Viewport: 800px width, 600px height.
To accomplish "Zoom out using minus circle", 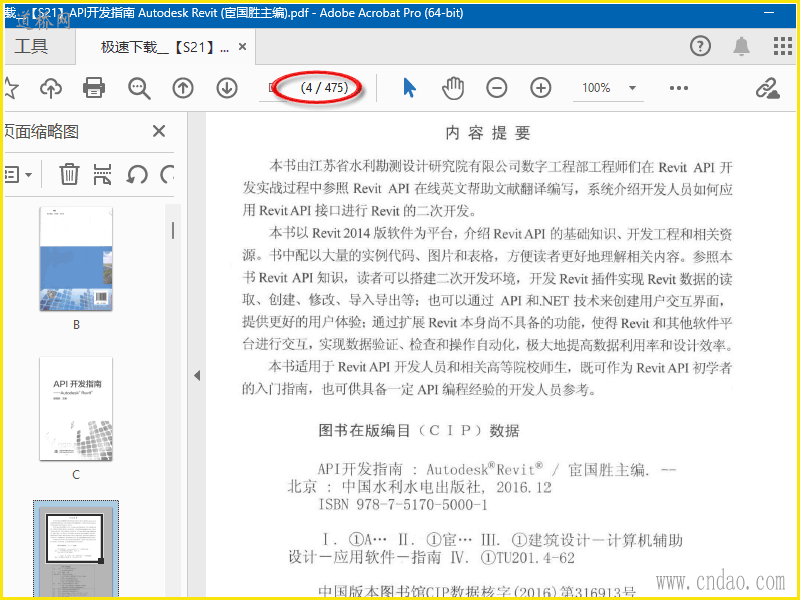I will [496, 88].
